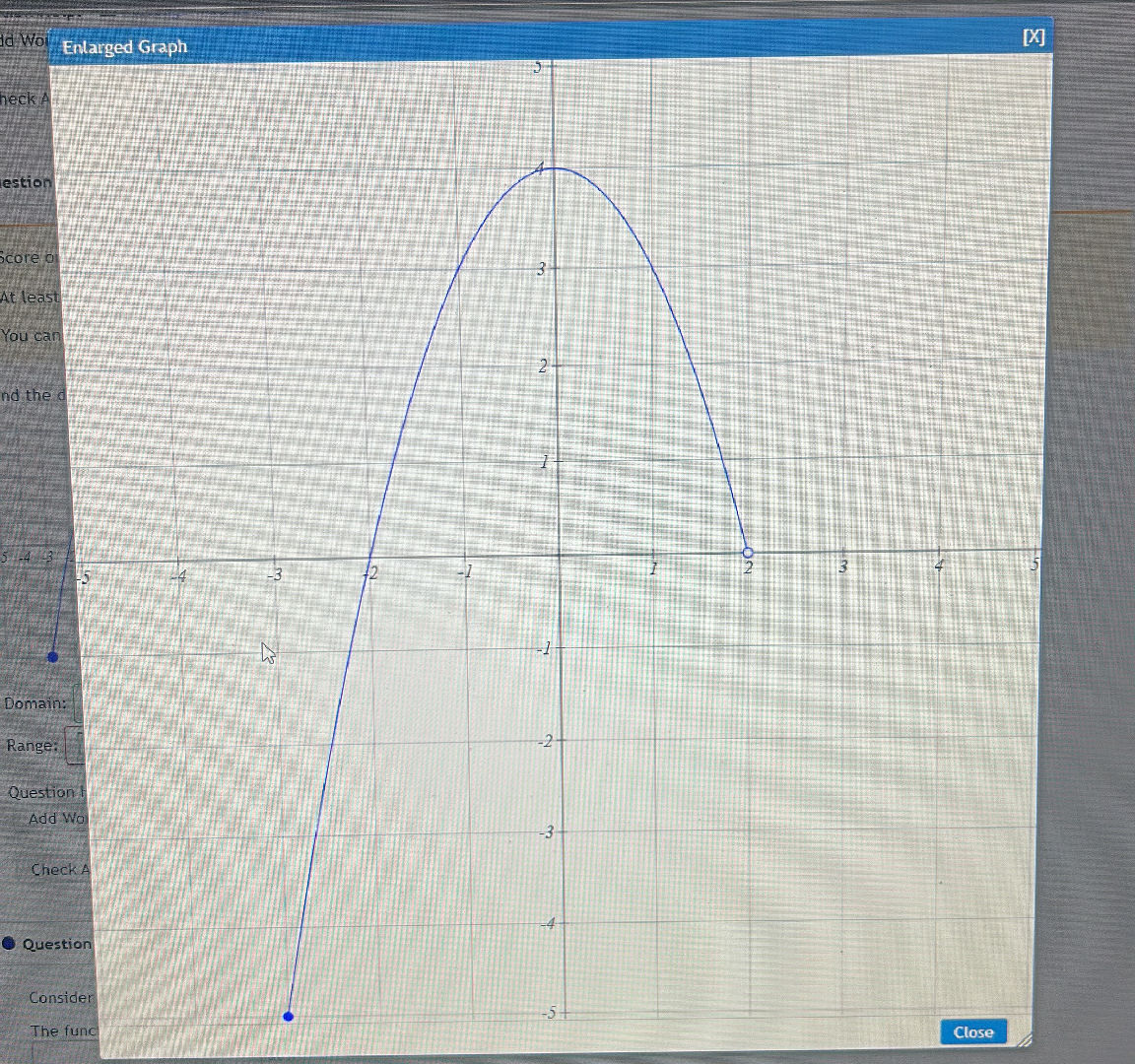This screenshot has height=1064, width=1135.
Task: Click the filled endpoint dot at (-3, -5)
Action: pos(289,1016)
